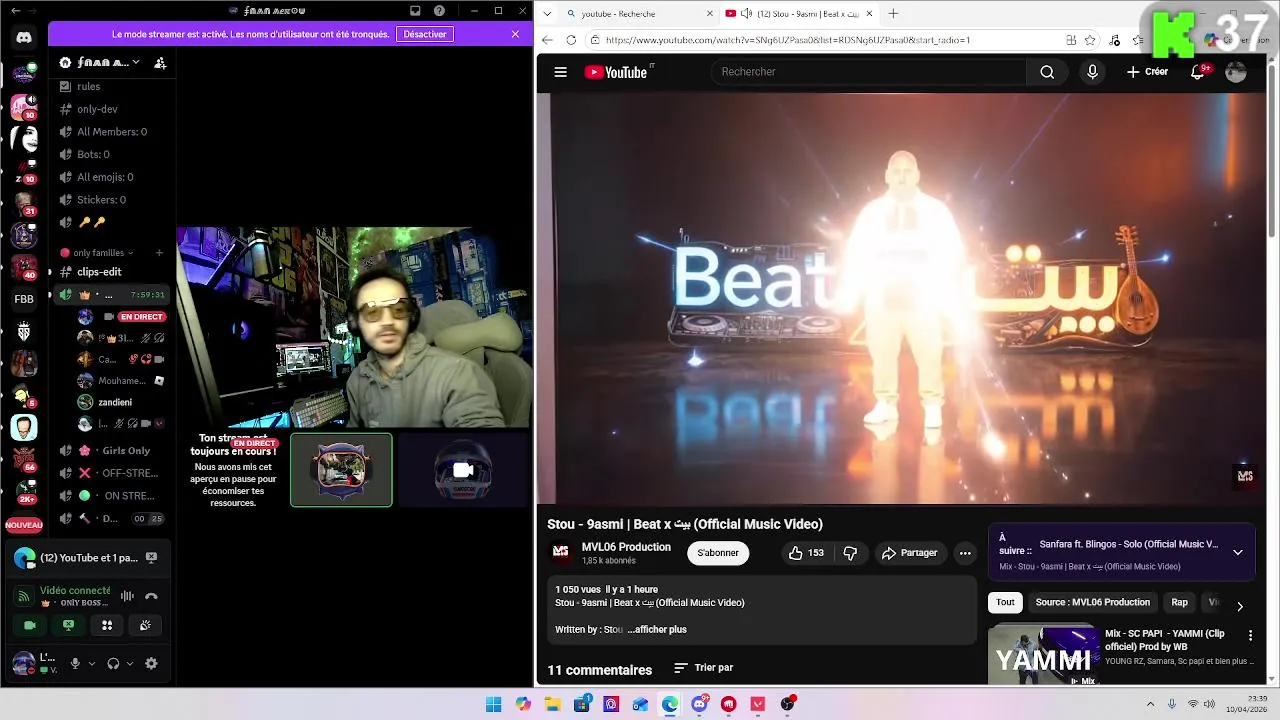Collapse the only familles category

point(98,253)
